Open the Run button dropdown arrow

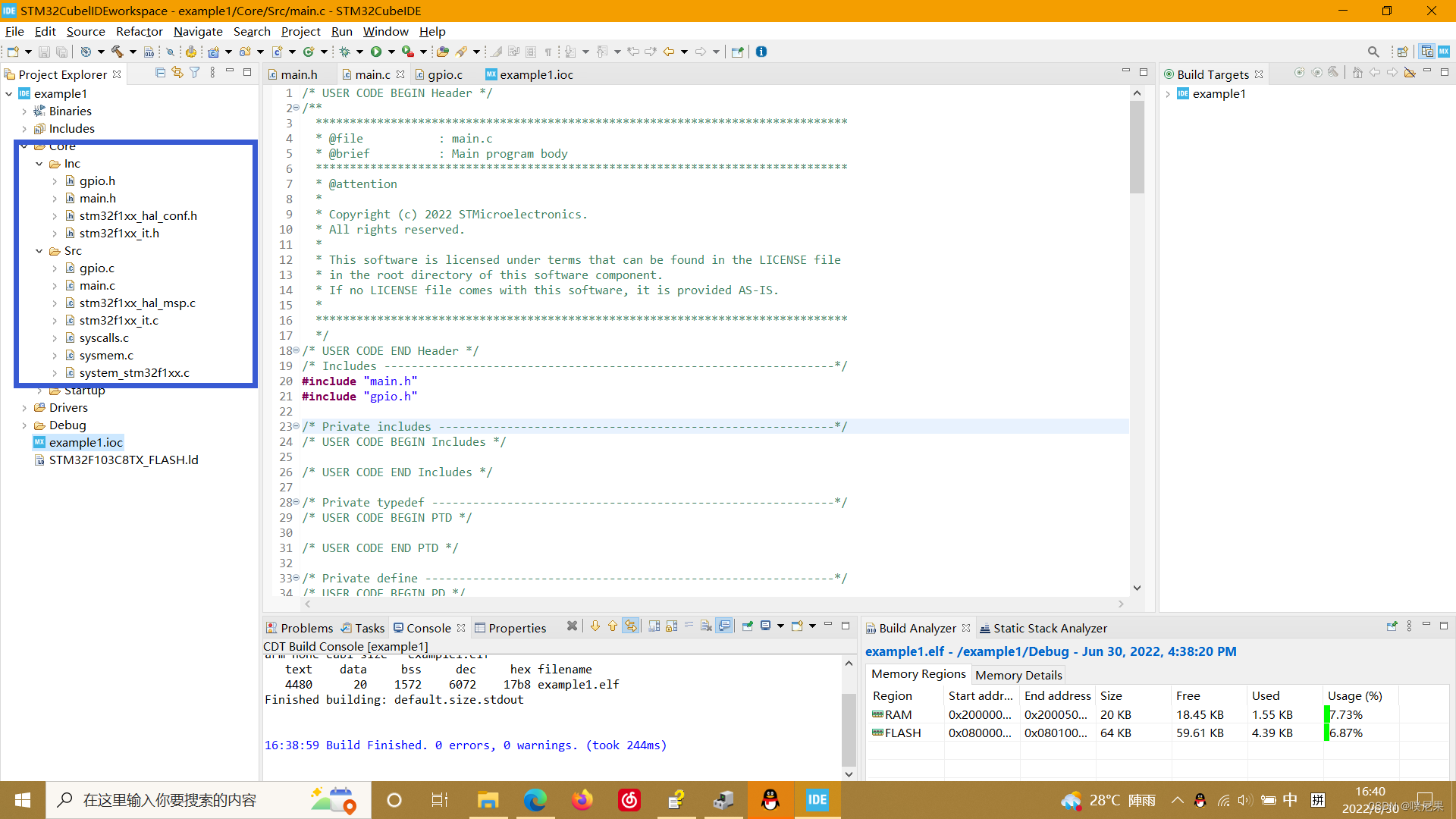[x=391, y=52]
